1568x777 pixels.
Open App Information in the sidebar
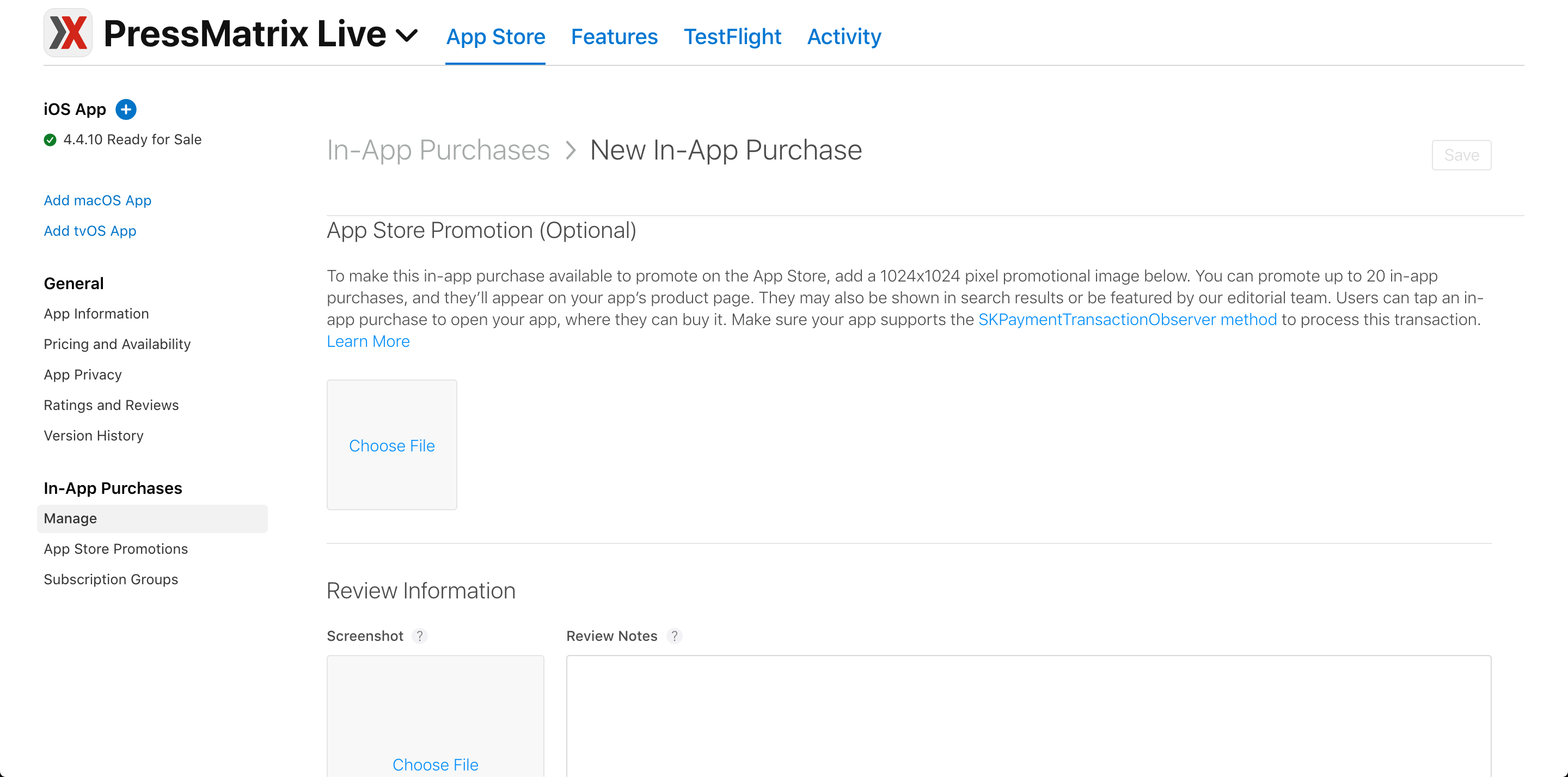tap(96, 314)
